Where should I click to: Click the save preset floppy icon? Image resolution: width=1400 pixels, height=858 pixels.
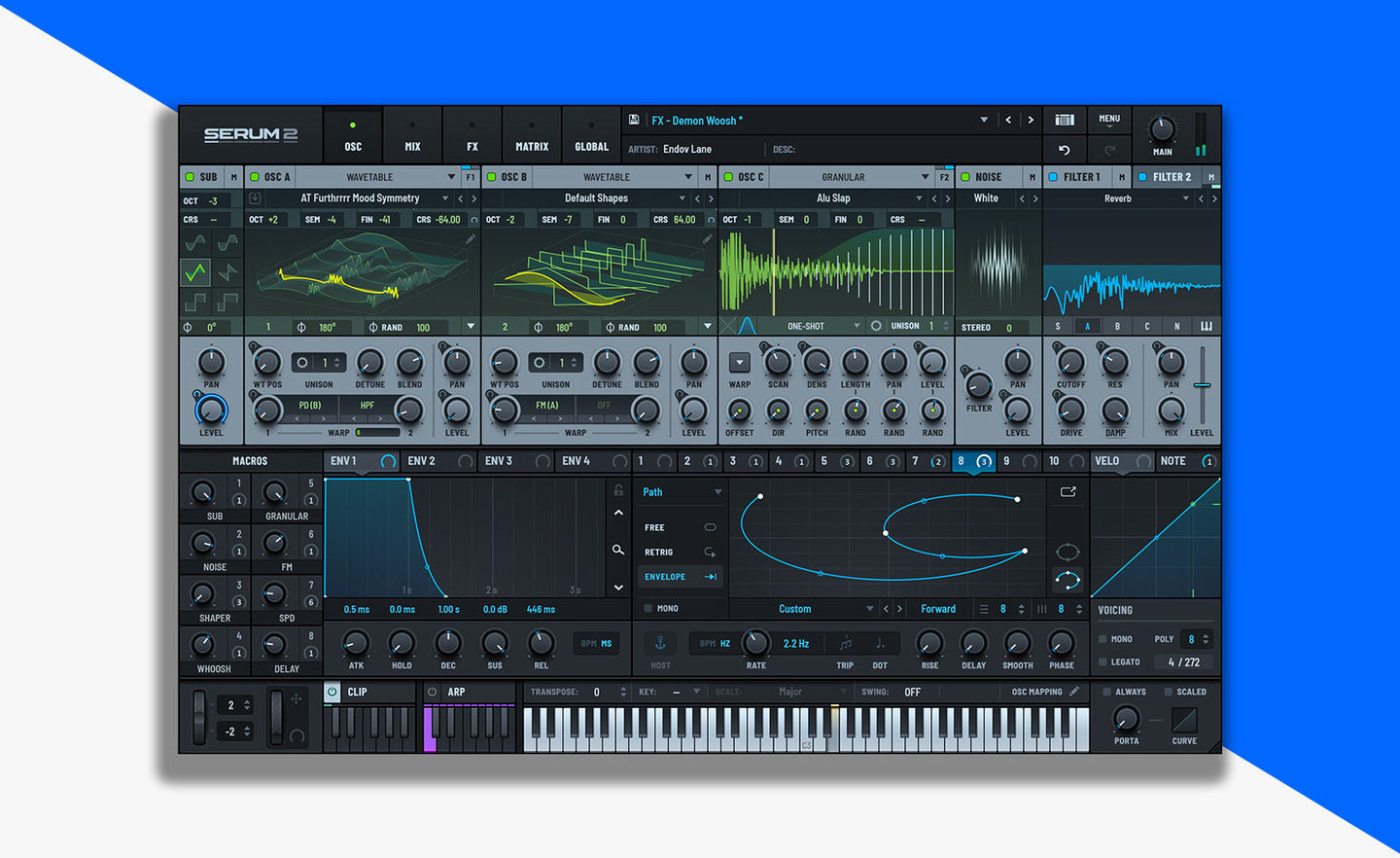coord(634,120)
